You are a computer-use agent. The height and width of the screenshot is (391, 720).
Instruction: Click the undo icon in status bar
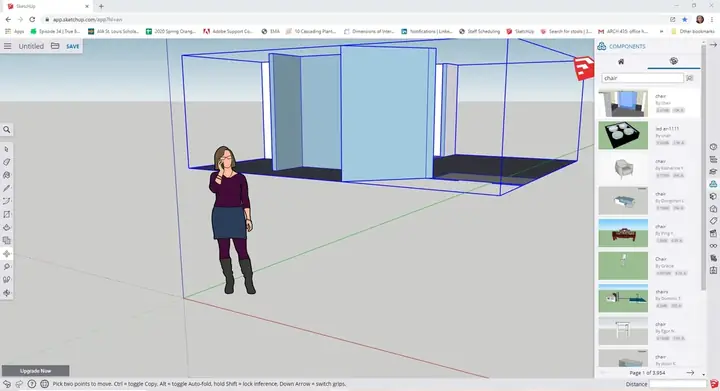click(x=7, y=384)
